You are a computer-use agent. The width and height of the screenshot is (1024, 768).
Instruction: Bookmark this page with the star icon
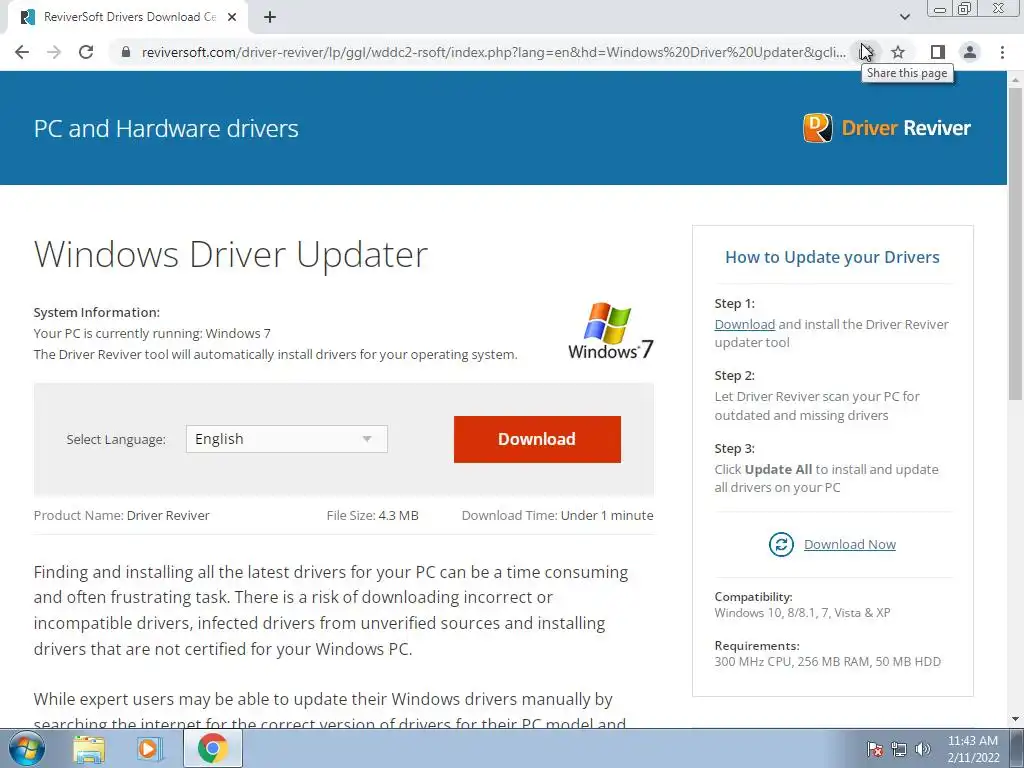[x=898, y=52]
